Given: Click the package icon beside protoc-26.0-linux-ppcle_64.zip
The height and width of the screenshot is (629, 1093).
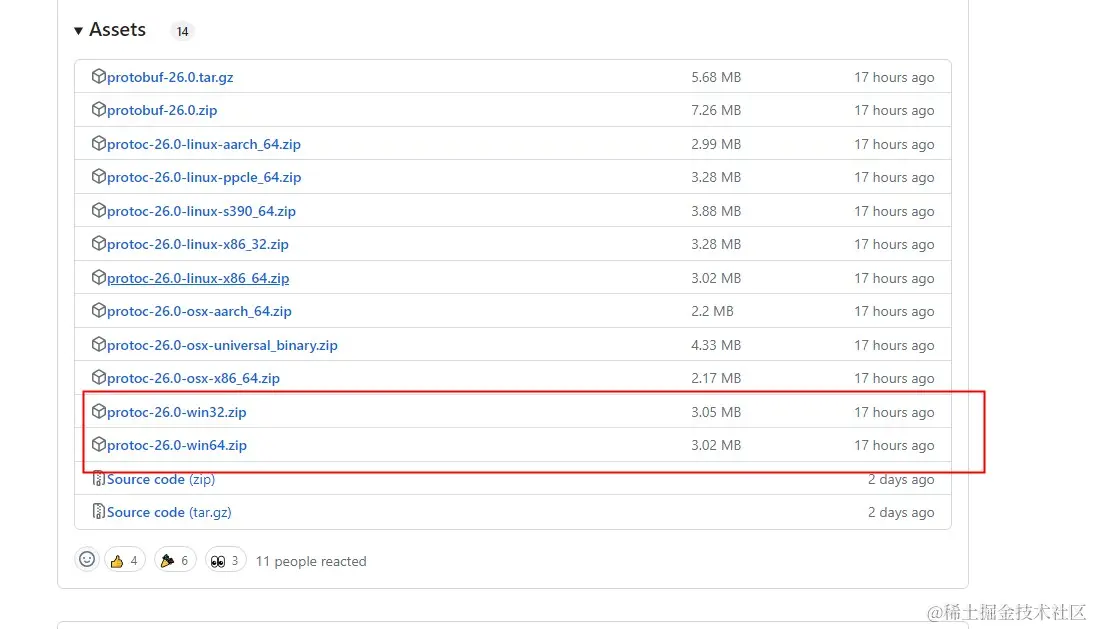Looking at the screenshot, I should pyautogui.click(x=99, y=176).
